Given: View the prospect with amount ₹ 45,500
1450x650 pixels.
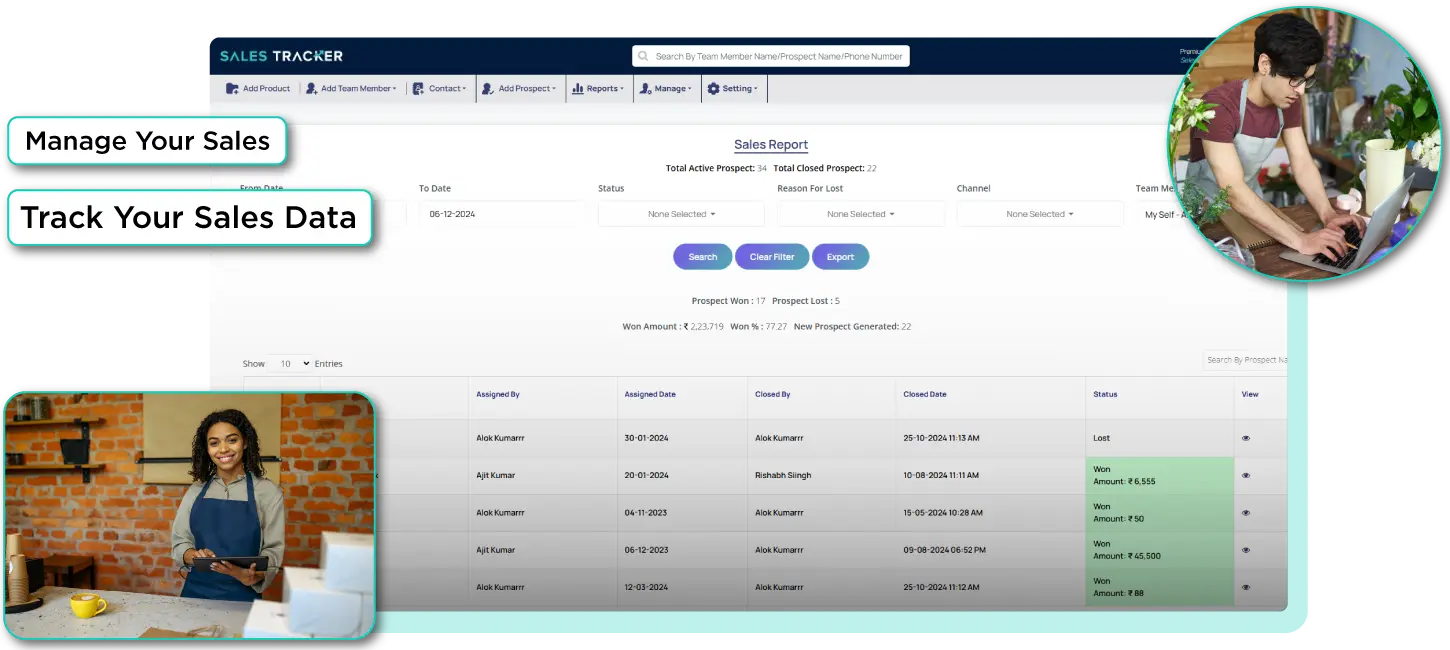Looking at the screenshot, I should tap(1246, 550).
